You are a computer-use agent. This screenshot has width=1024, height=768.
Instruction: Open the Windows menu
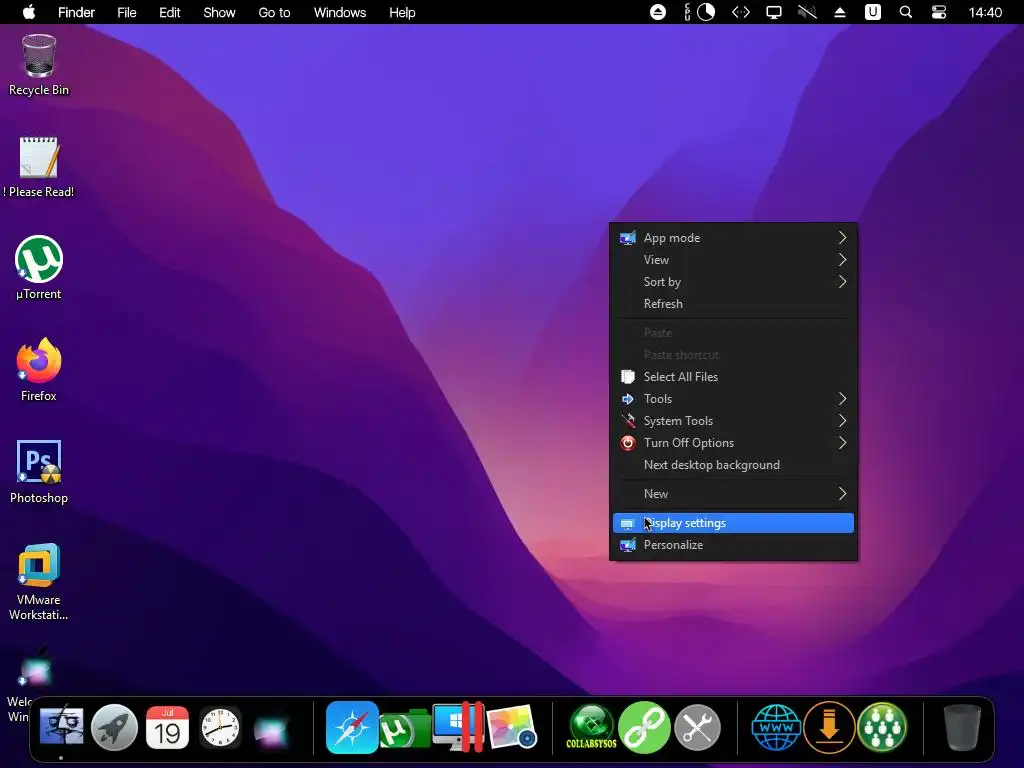pyautogui.click(x=340, y=12)
